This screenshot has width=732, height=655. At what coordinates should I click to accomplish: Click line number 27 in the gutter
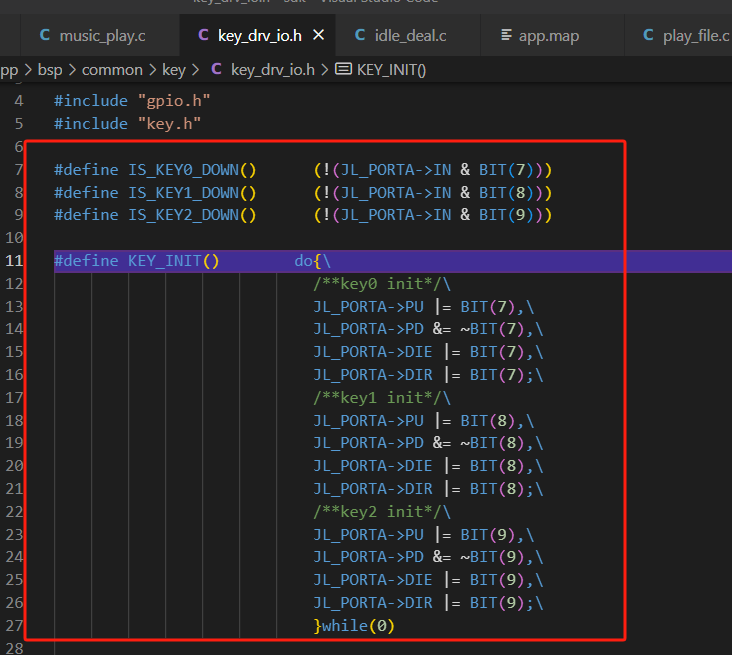point(14,626)
